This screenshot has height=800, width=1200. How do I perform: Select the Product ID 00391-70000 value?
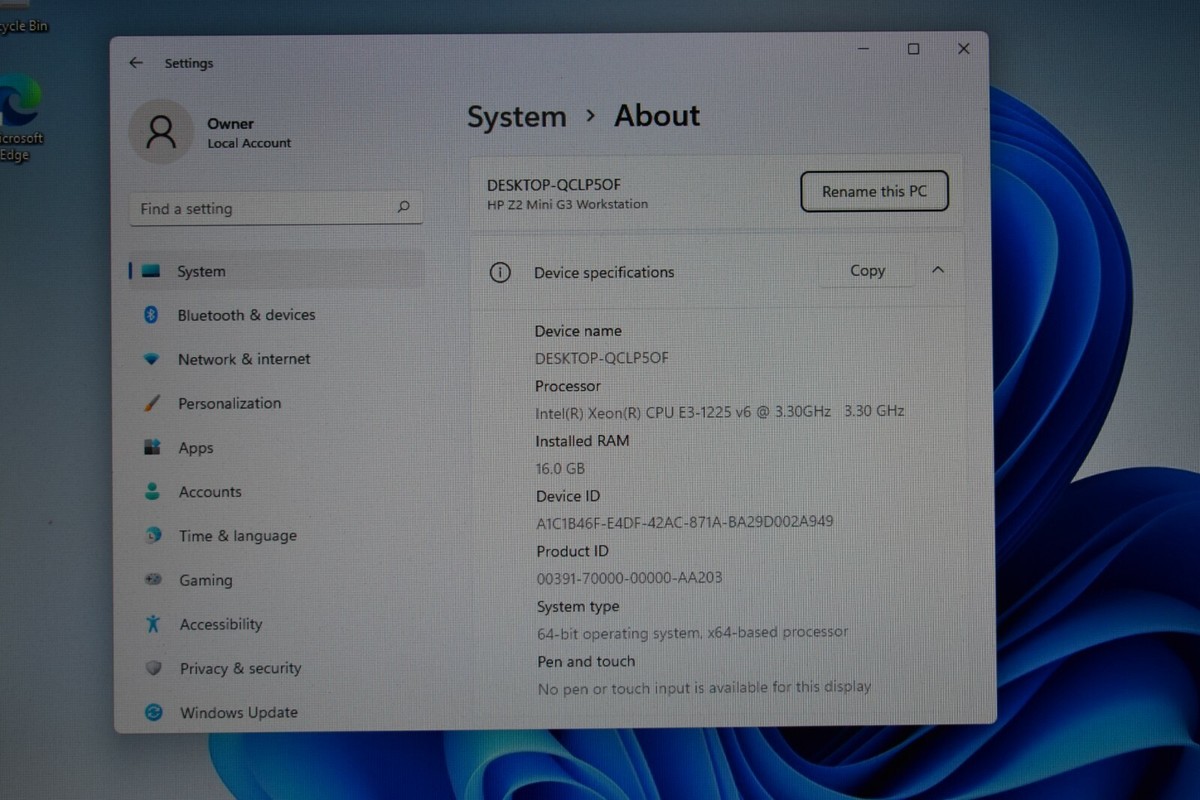pos(629,577)
